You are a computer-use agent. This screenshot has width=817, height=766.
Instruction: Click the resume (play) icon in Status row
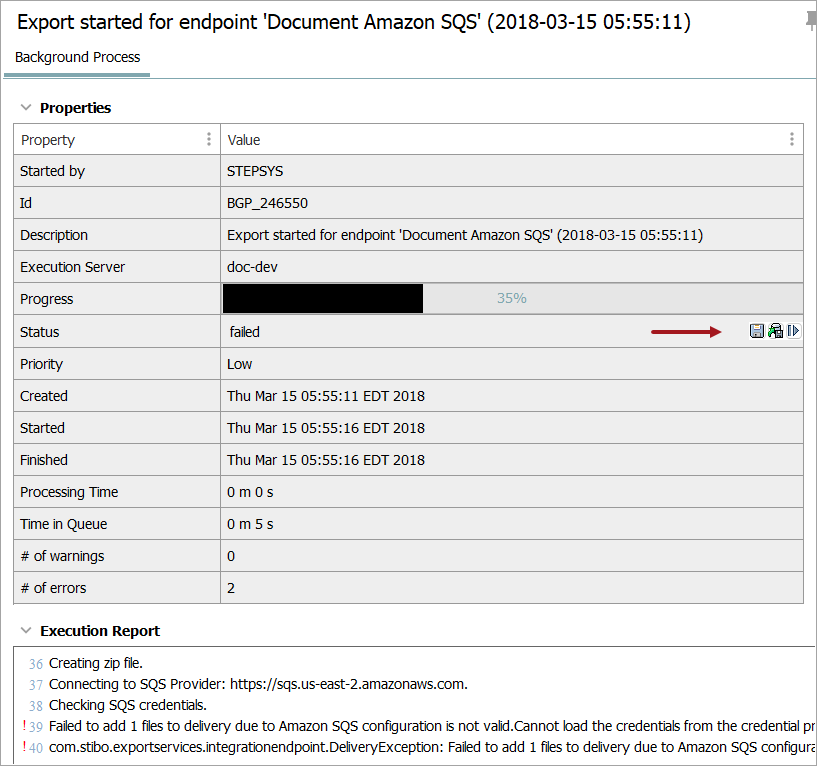click(793, 331)
